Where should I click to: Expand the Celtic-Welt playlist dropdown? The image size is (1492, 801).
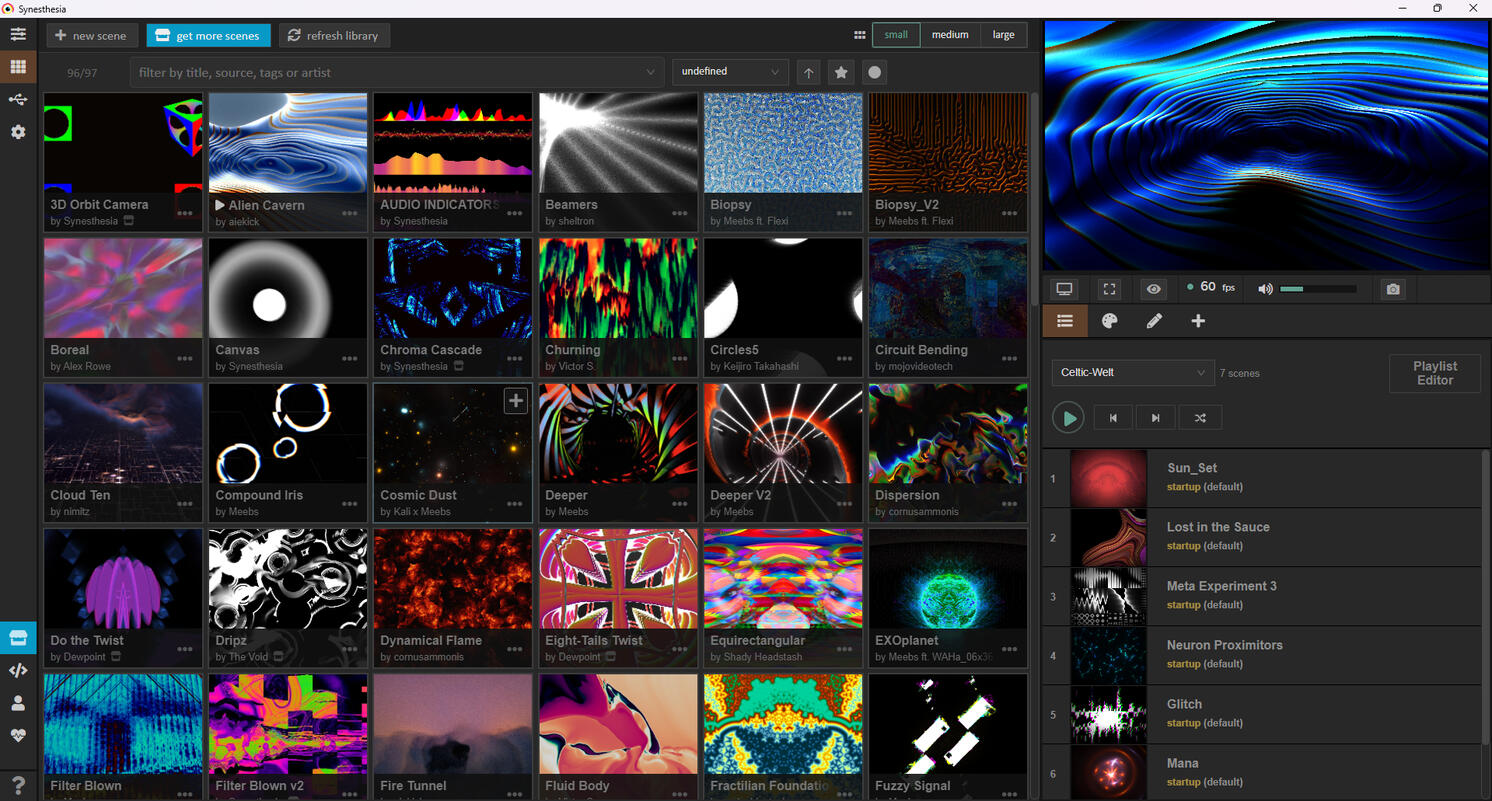click(x=1132, y=373)
